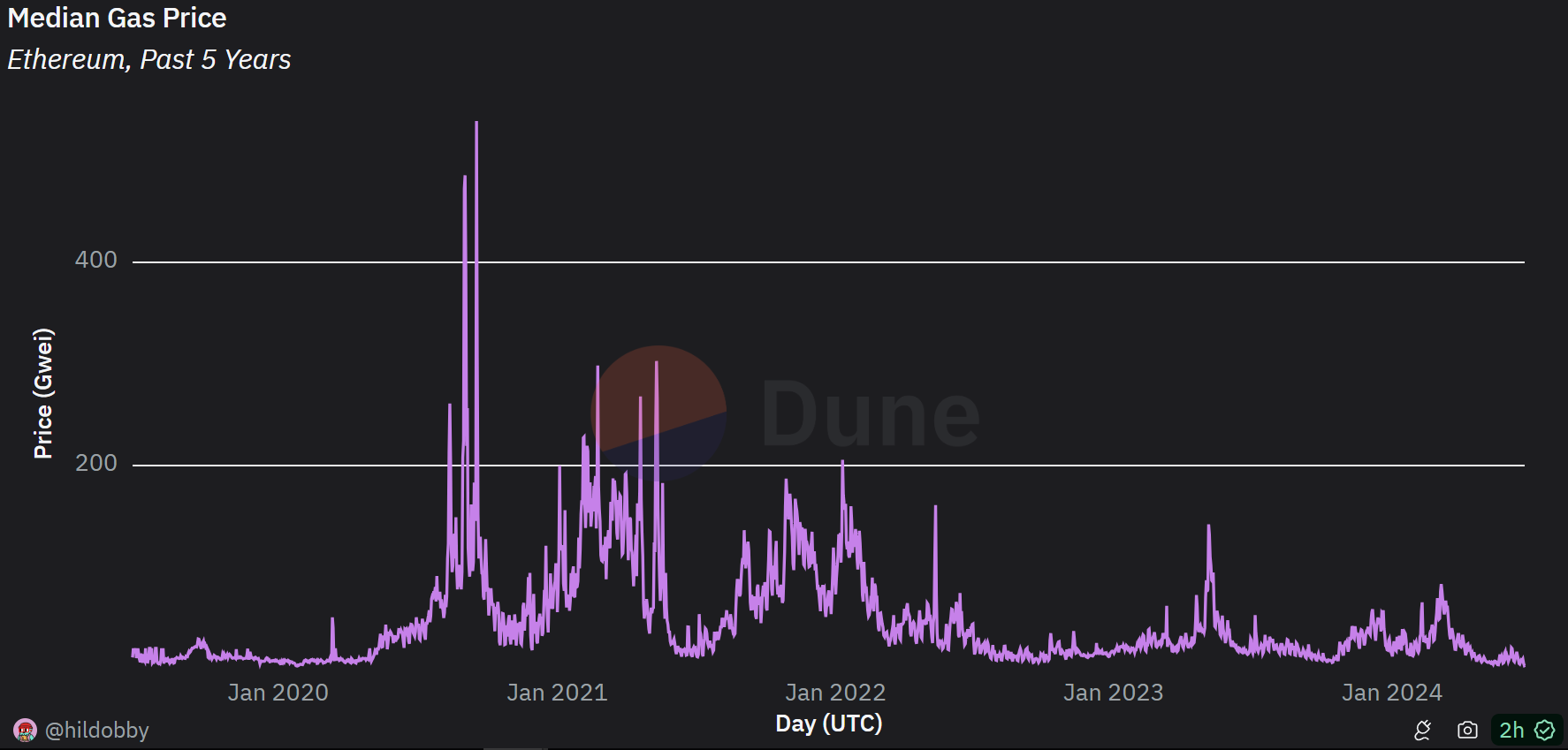1568x750 pixels.
Task: Click the Dune circle logo watermark
Action: coord(658,413)
